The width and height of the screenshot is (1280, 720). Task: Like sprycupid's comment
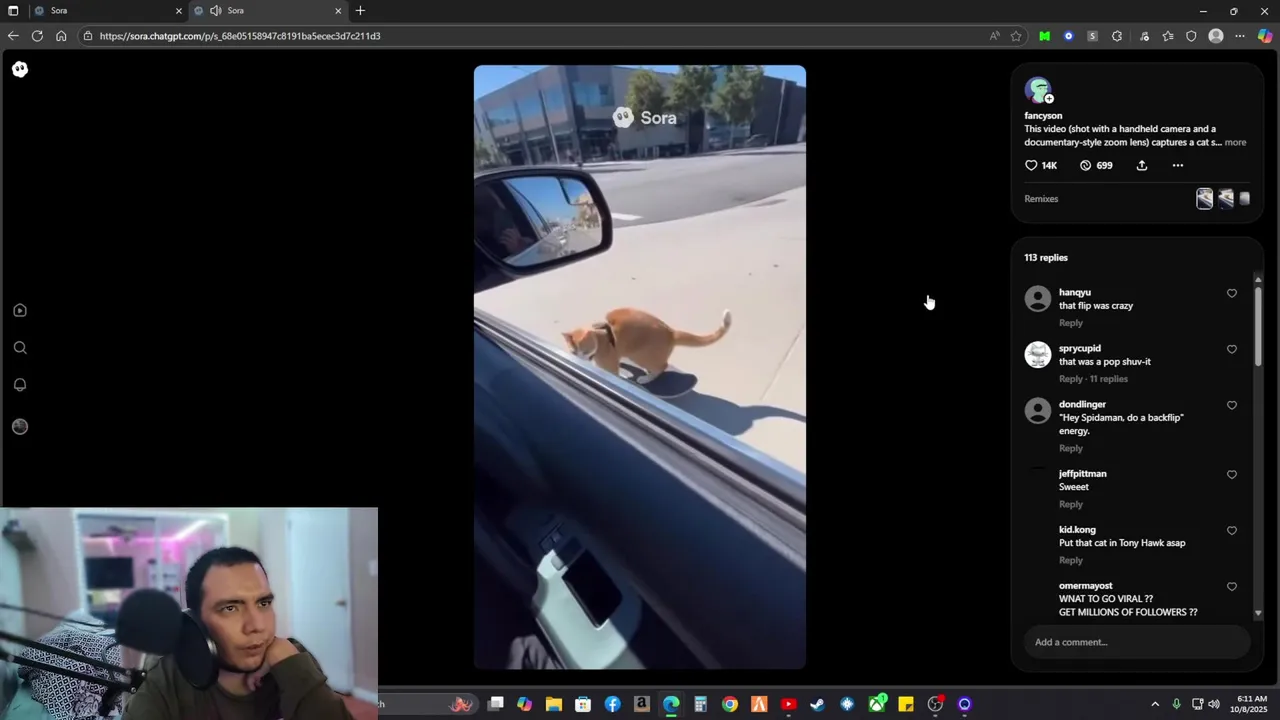point(1232,350)
